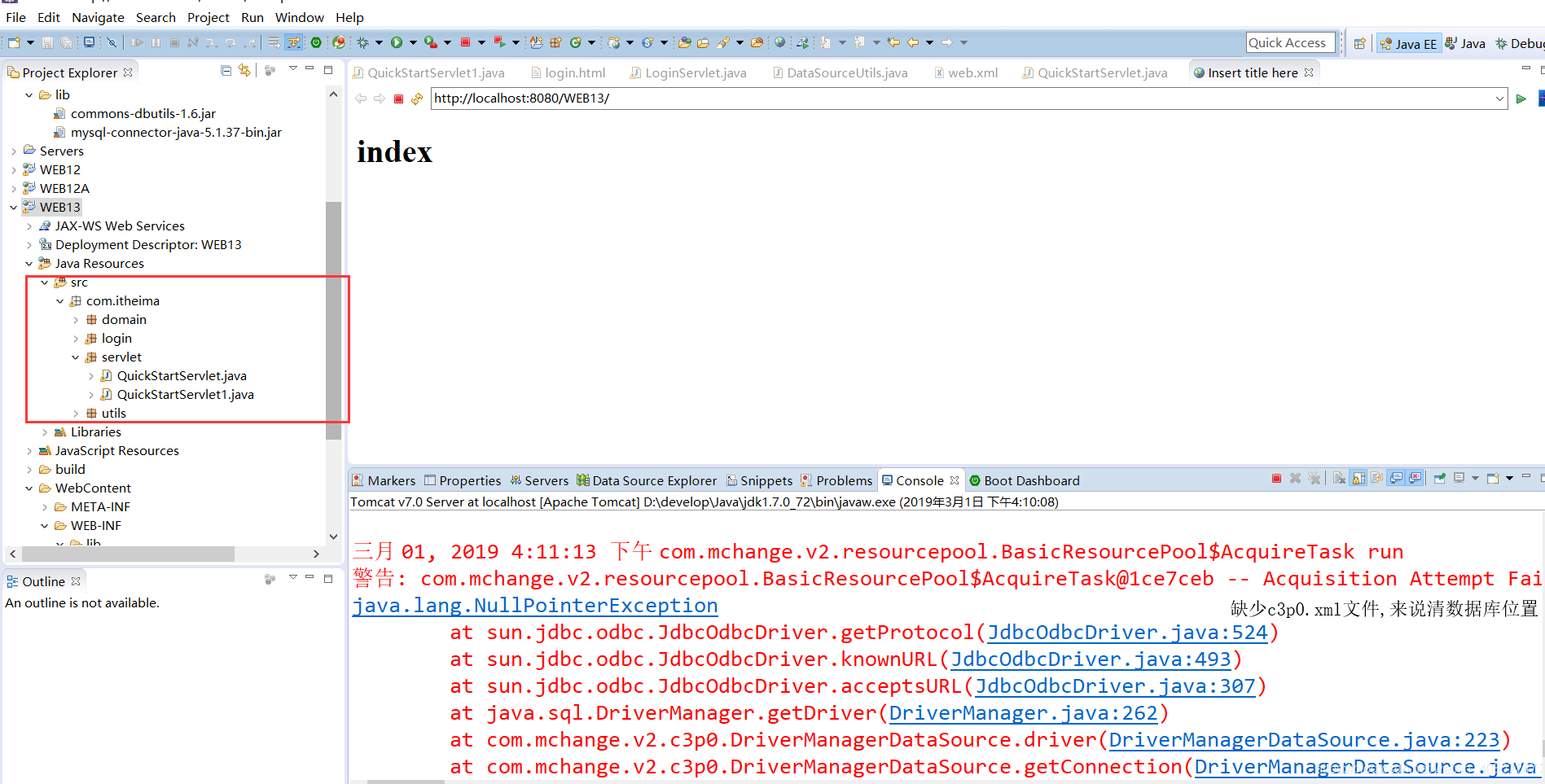Click the green Go arrow beside URL
Image resolution: width=1545 pixels, height=784 pixels.
pyautogui.click(x=1521, y=99)
